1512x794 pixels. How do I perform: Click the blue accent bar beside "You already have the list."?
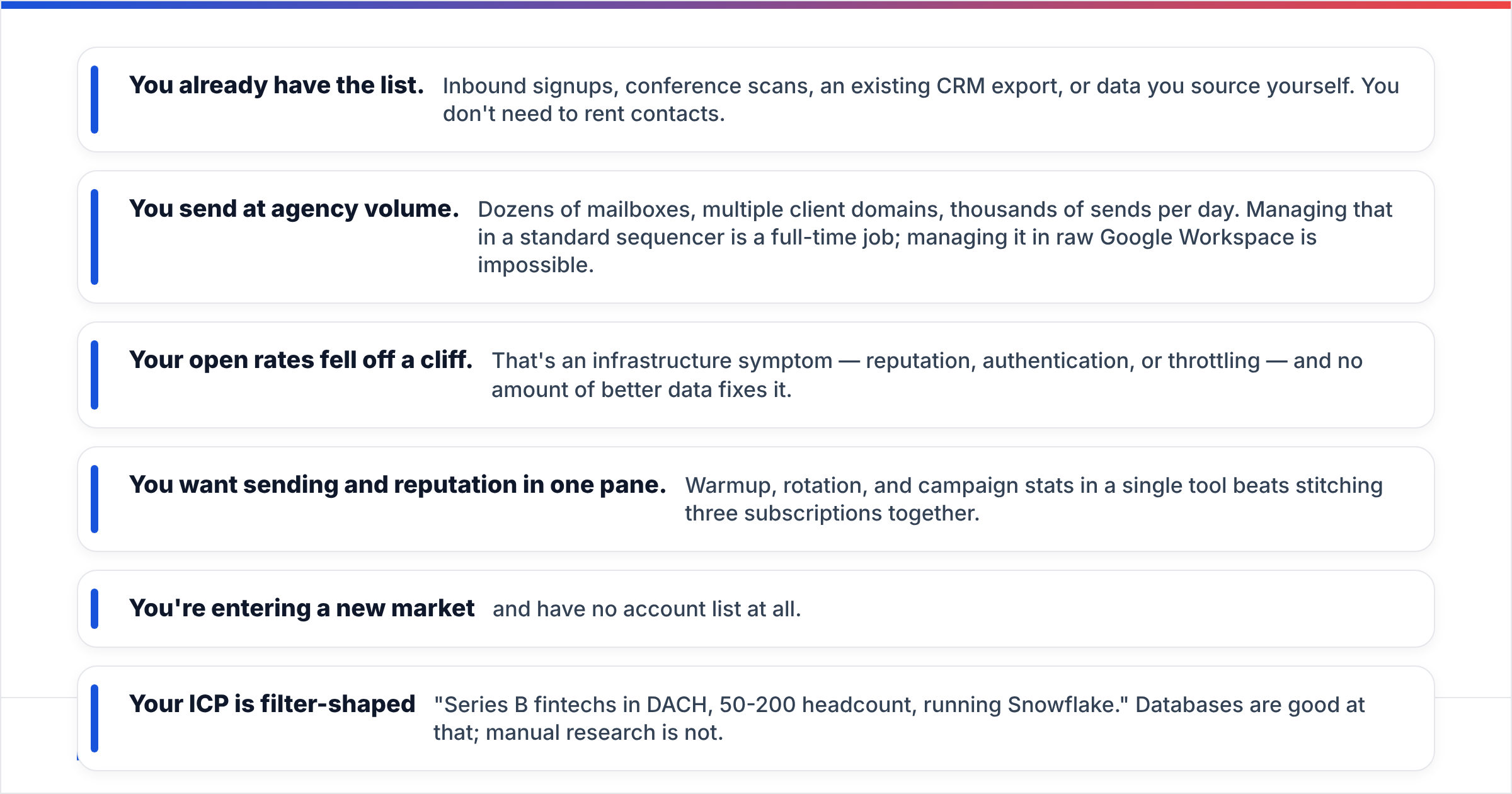(94, 100)
